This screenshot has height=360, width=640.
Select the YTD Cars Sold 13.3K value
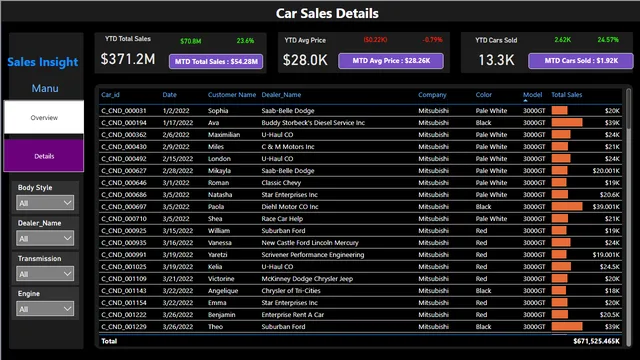[x=496, y=60]
